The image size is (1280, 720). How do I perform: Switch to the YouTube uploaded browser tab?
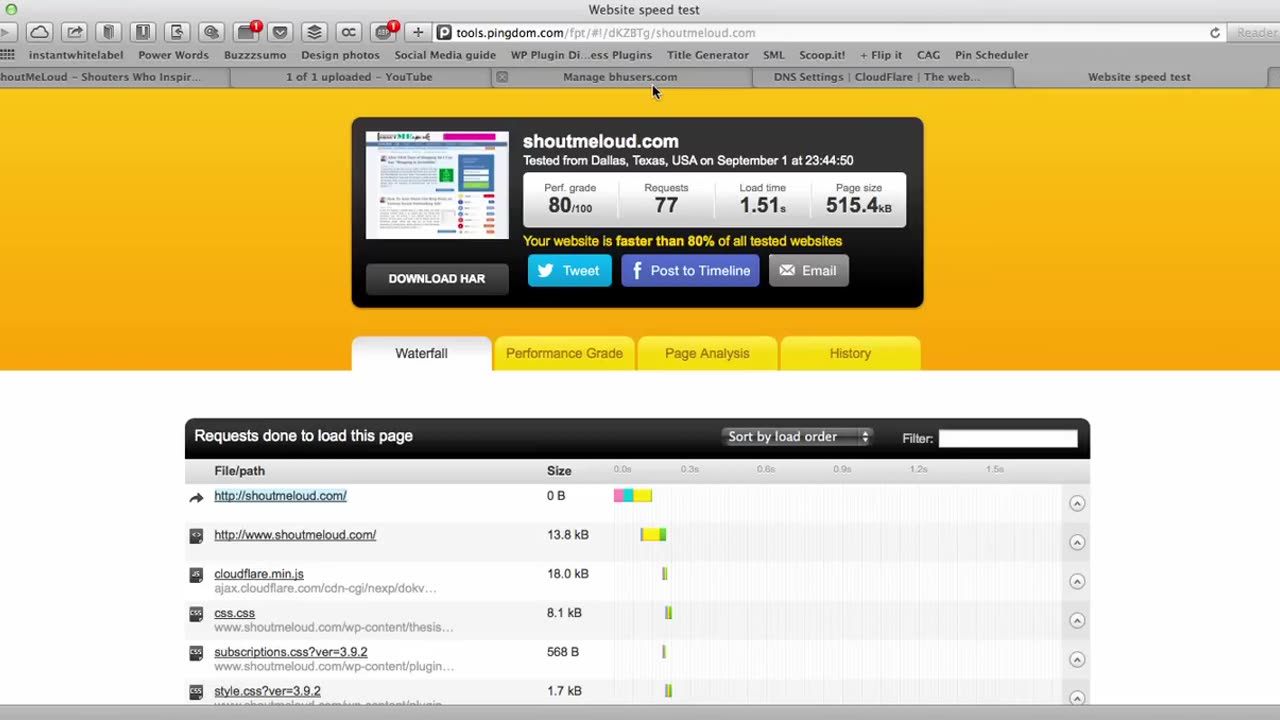[x=359, y=77]
